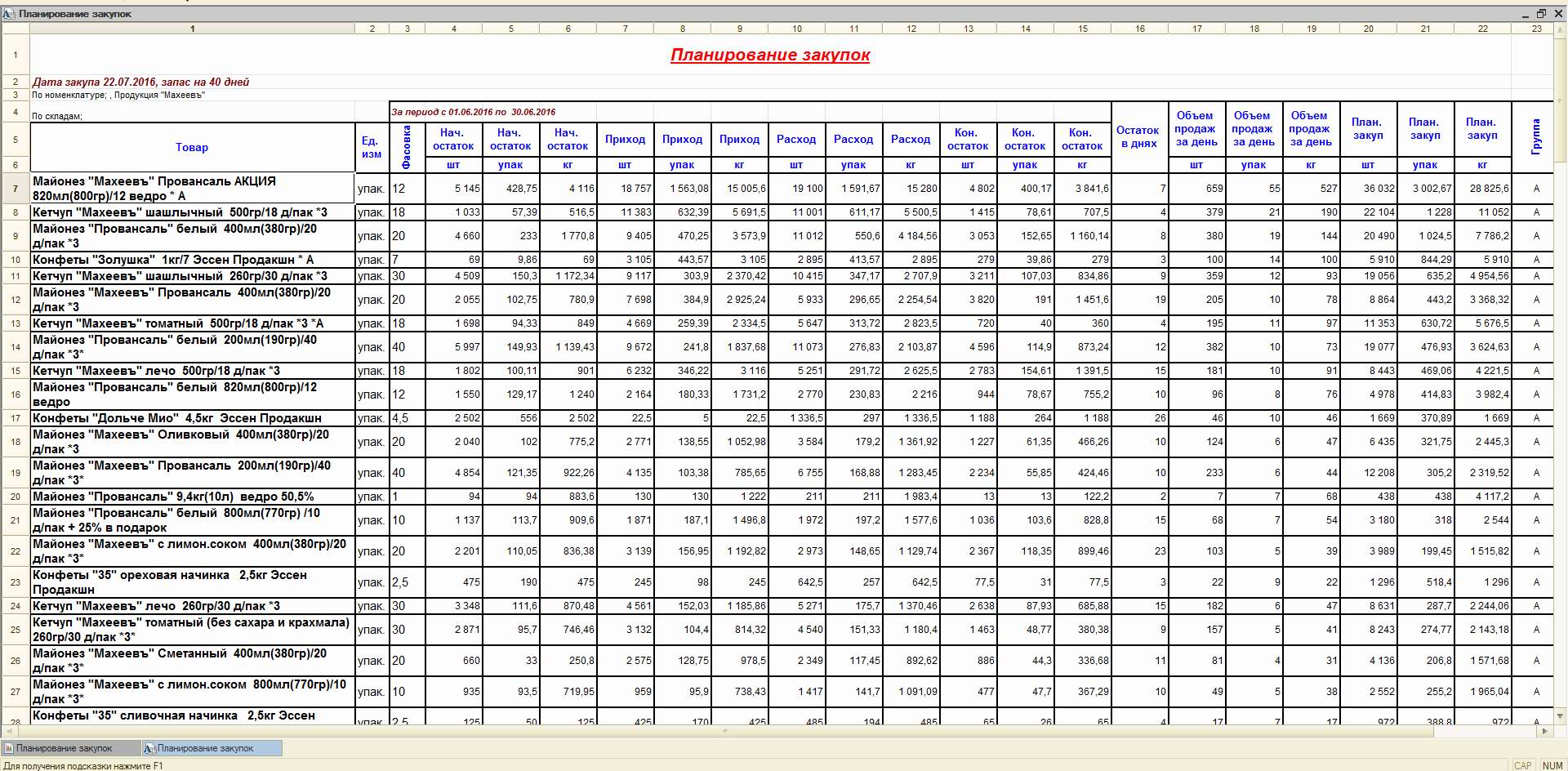Click the value 1 965,04
This screenshot has width=1568, height=771.
tap(1489, 692)
